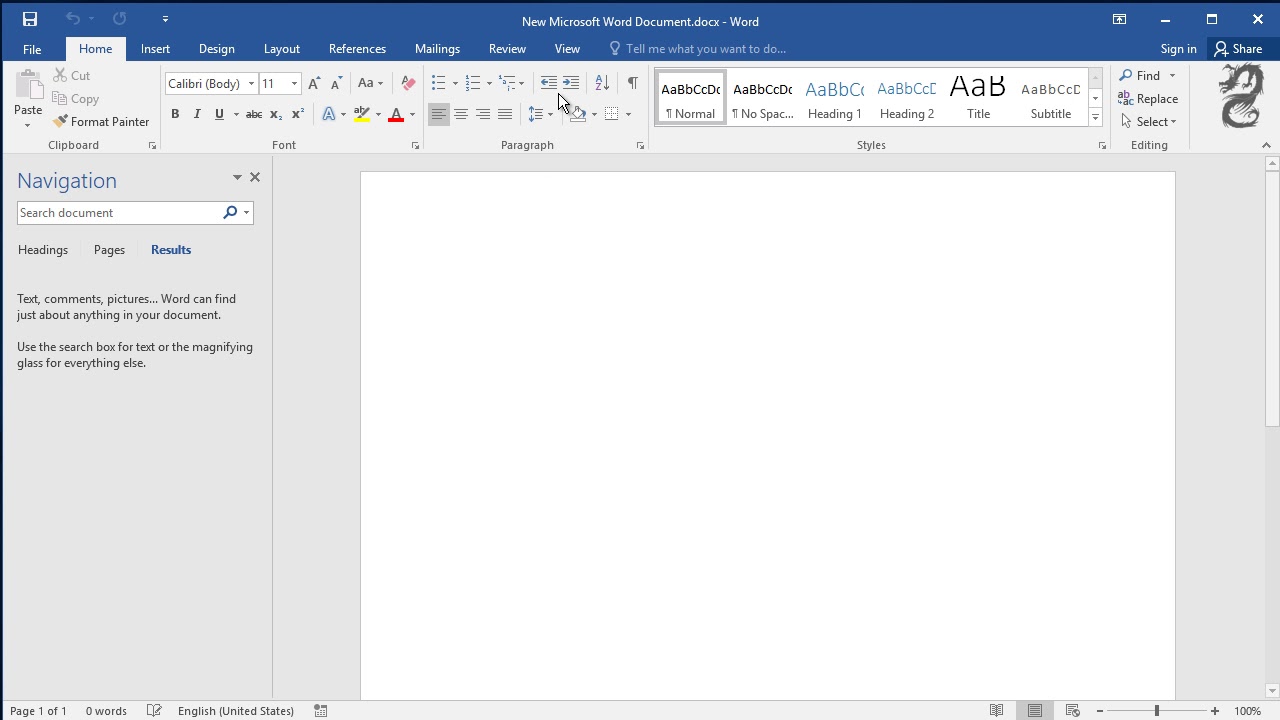This screenshot has width=1280, height=720.
Task: Click the Copy button
Action: 76,99
